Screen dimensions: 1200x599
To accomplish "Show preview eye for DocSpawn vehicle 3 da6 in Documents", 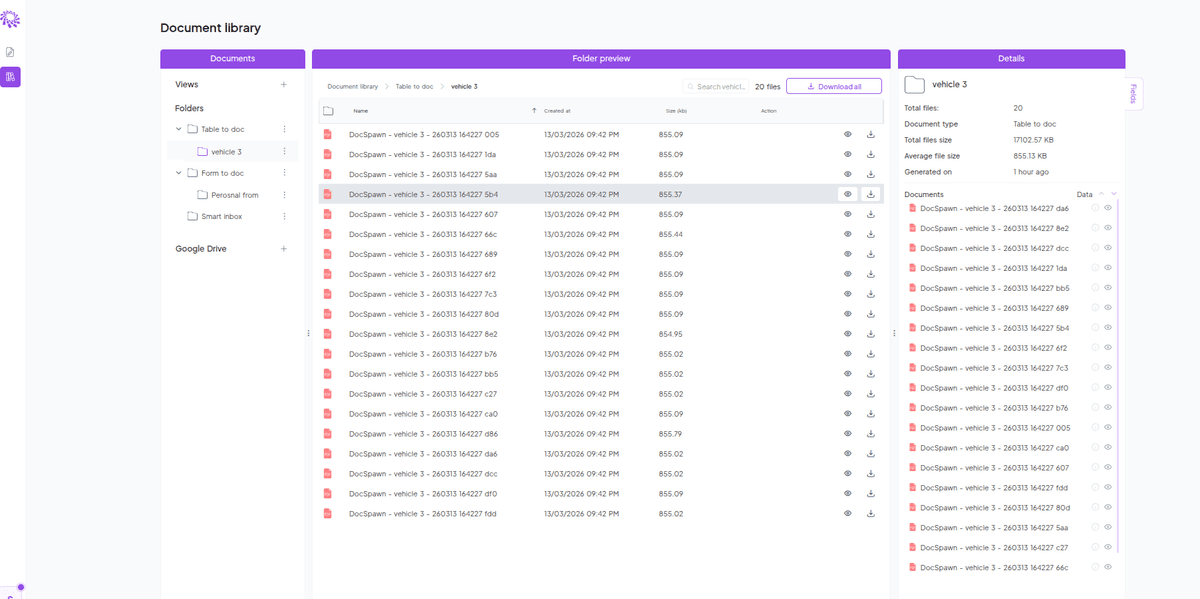I will click(x=1107, y=208).
